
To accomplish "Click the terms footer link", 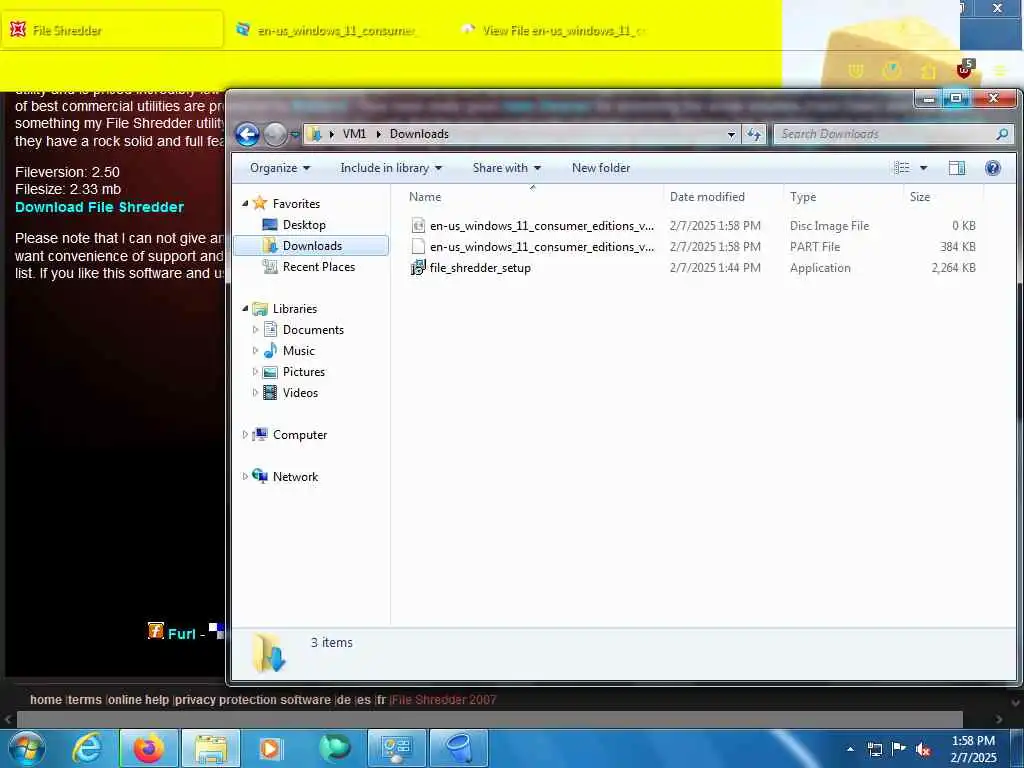I will pos(85,699).
